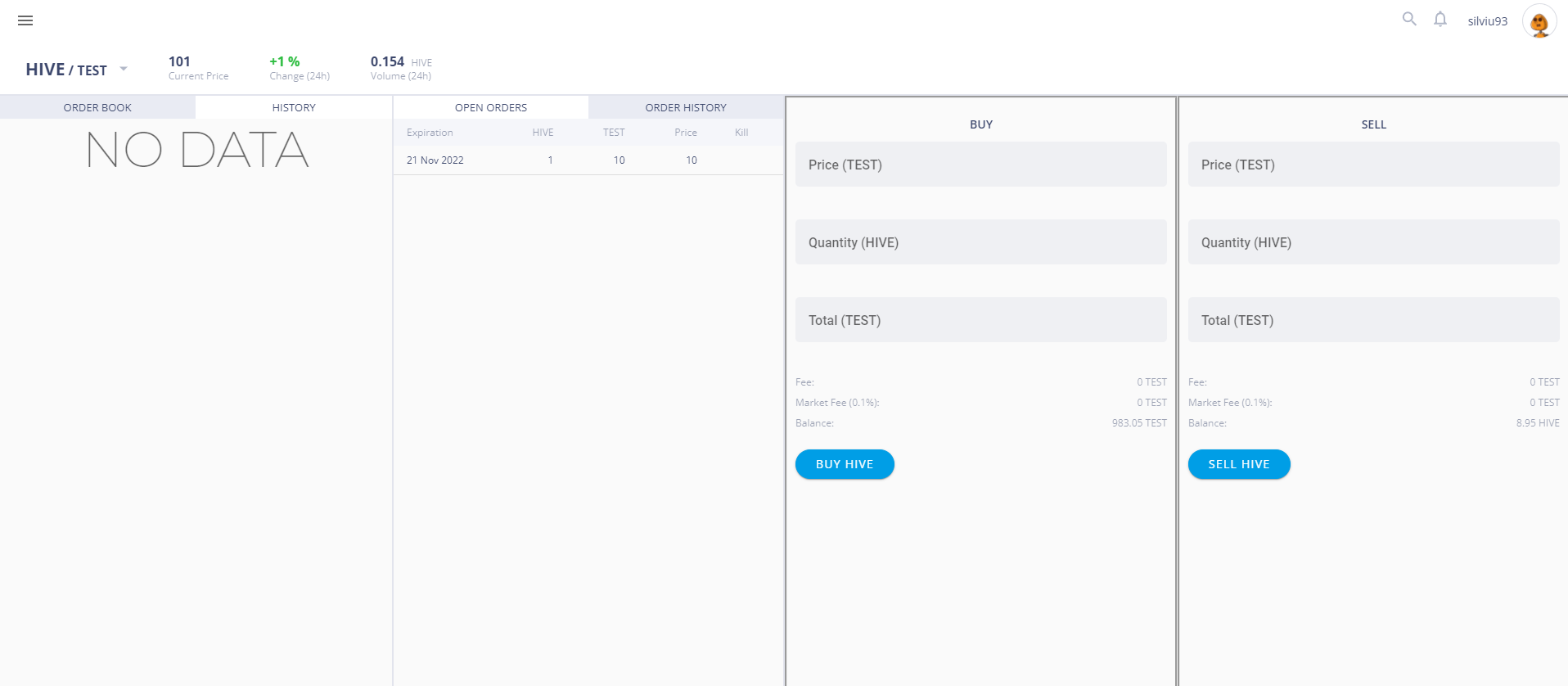Viewport: 1568px width, 686px height.
Task: Open the hamburger navigation menu
Action: tap(25, 20)
